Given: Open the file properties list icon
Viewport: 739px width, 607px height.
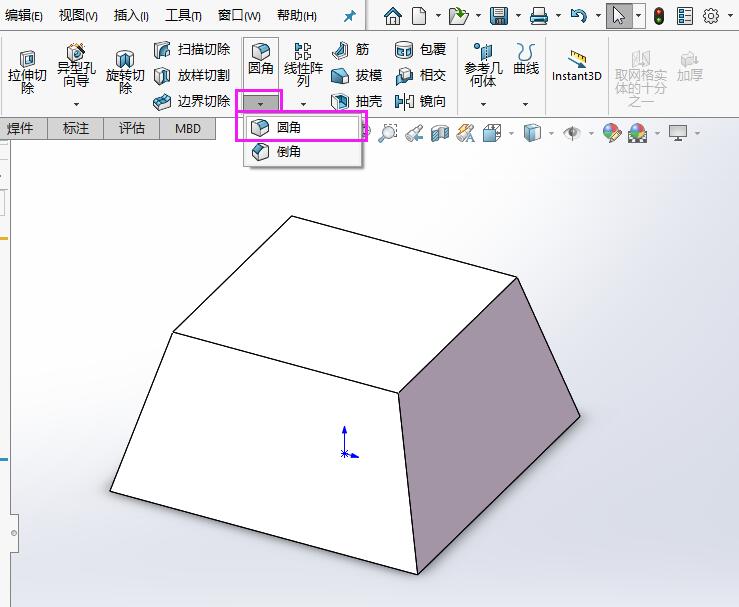Looking at the screenshot, I should click(685, 16).
